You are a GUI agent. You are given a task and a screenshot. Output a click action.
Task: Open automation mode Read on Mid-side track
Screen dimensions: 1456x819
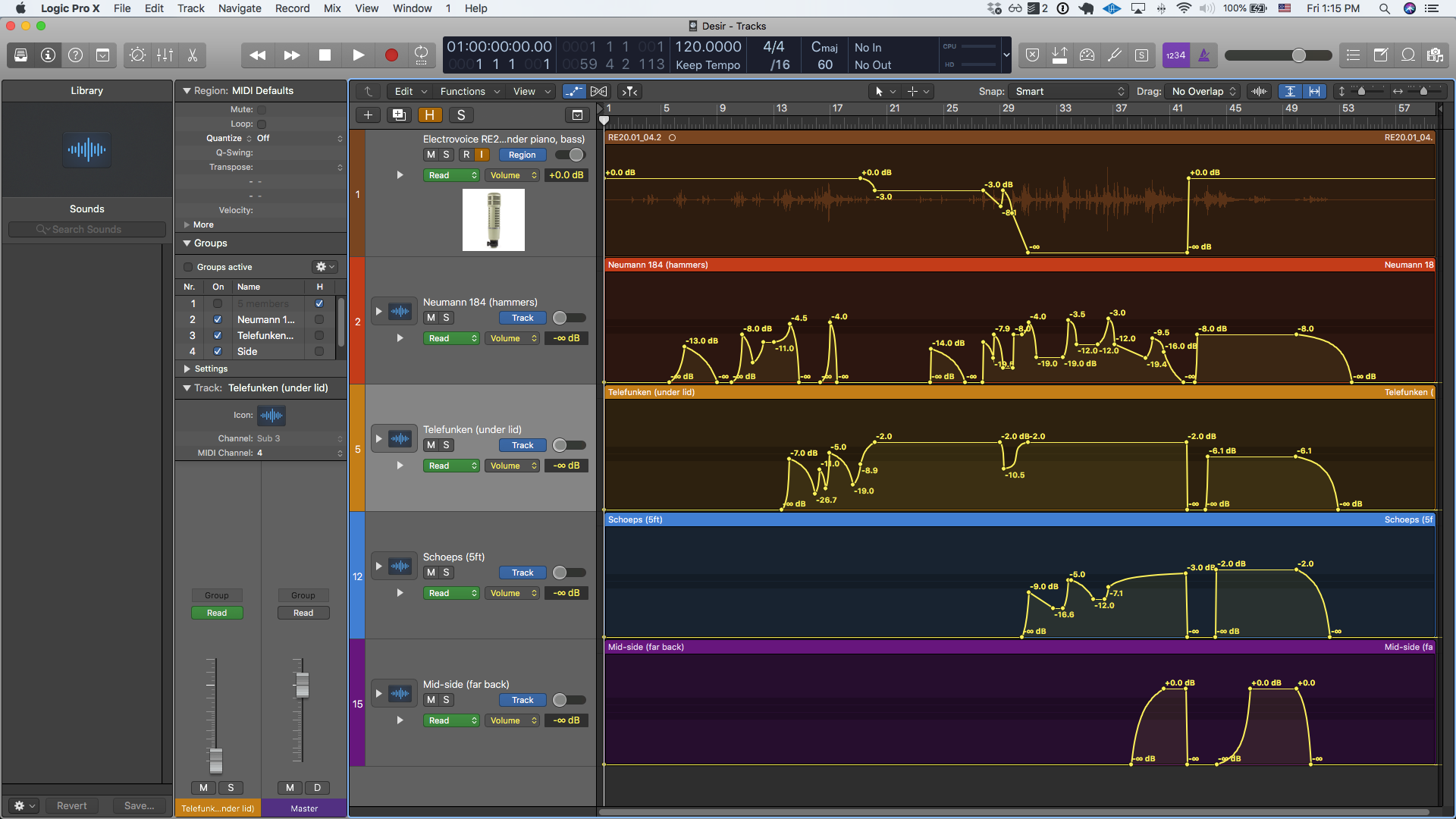(x=451, y=720)
